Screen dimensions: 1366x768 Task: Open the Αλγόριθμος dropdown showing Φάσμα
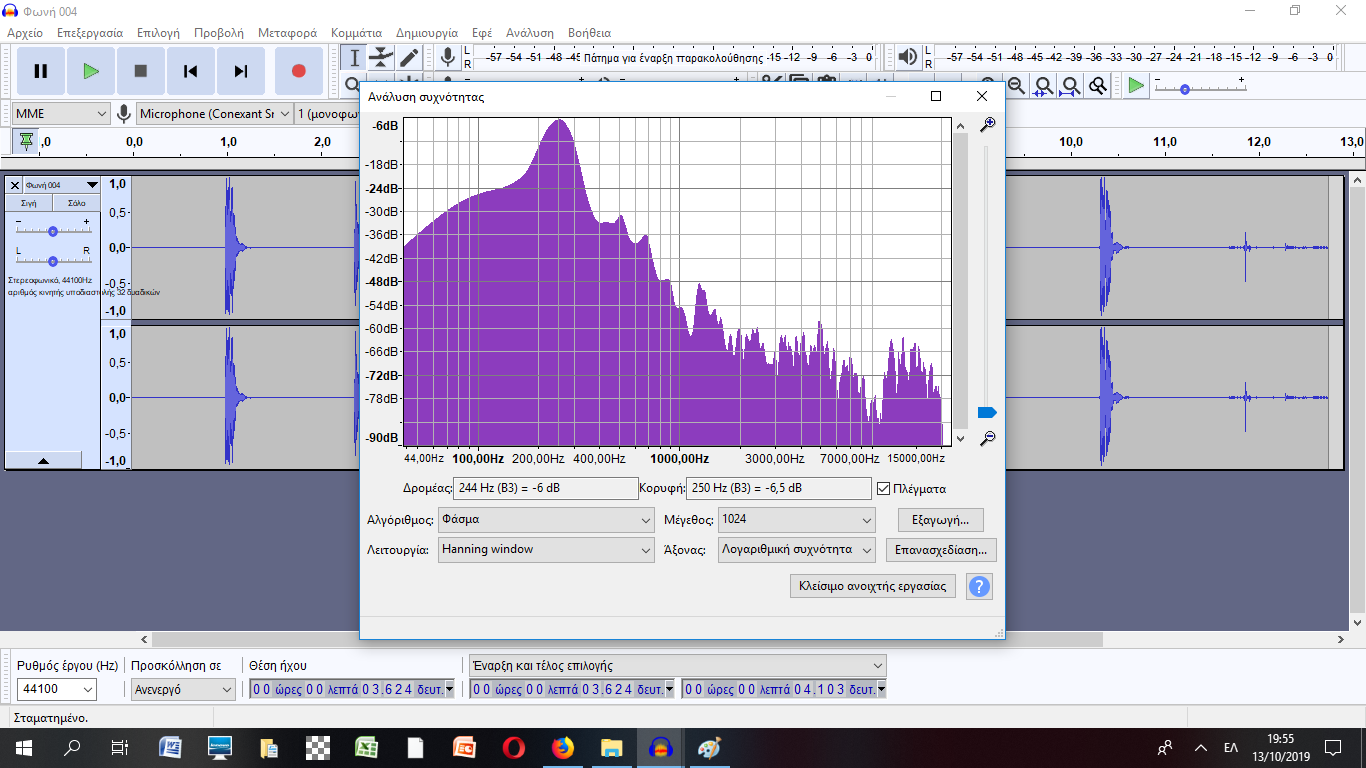[547, 520]
